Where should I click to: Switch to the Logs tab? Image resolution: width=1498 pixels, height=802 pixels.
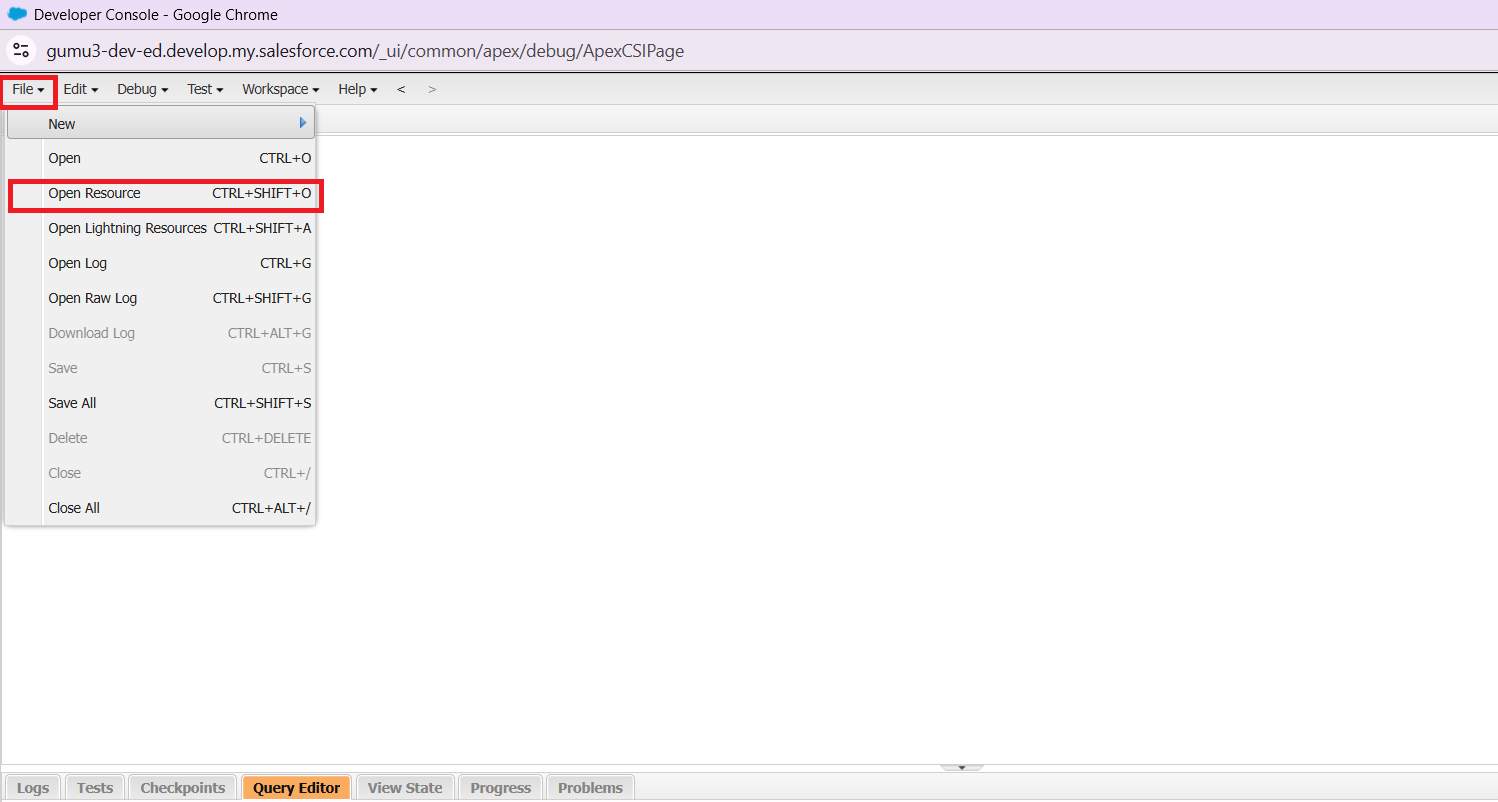coord(33,788)
